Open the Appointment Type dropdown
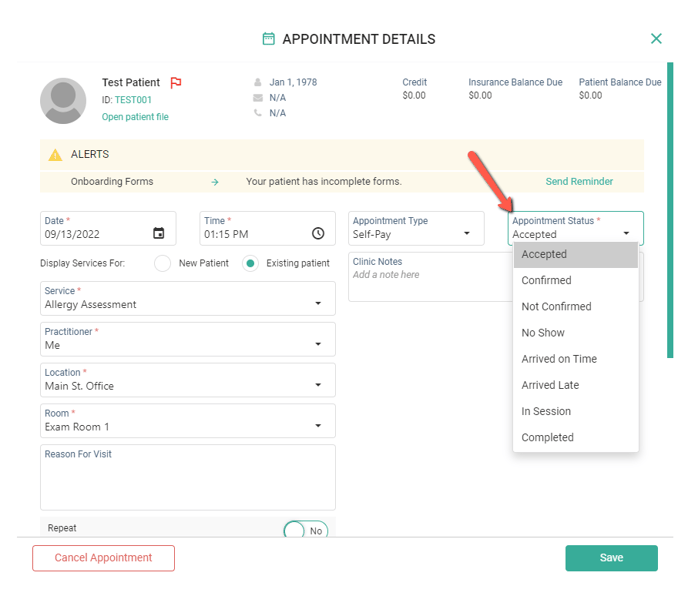Screen dimensions: 688x596 pos(466,235)
